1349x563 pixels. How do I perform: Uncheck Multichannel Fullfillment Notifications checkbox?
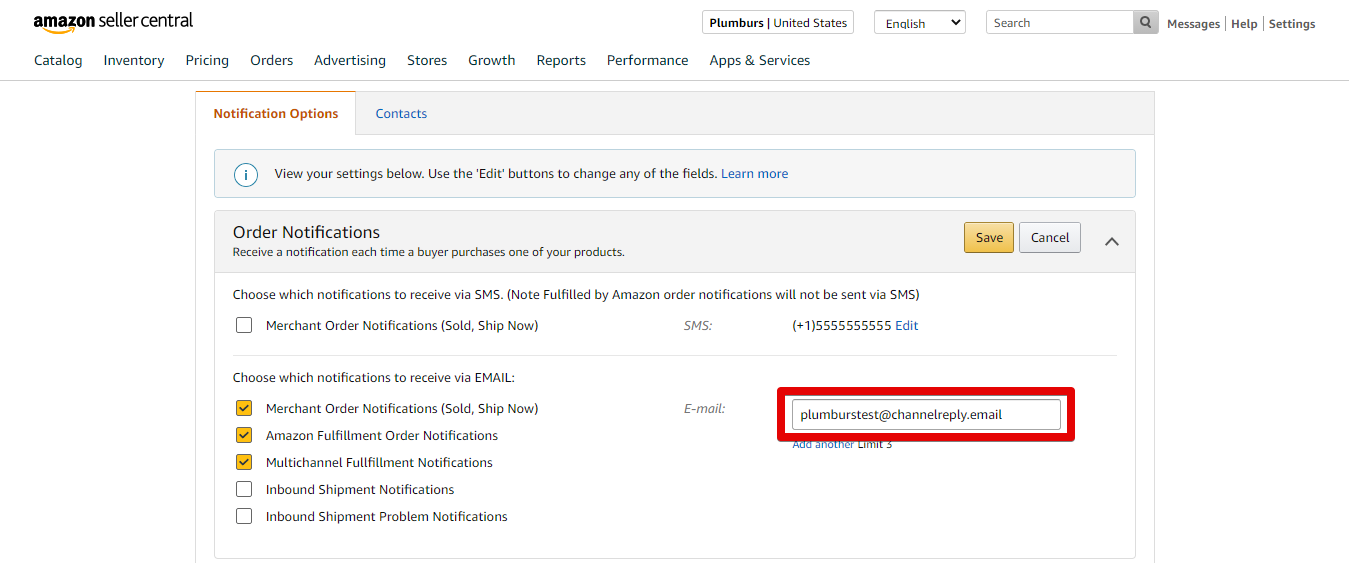point(244,462)
